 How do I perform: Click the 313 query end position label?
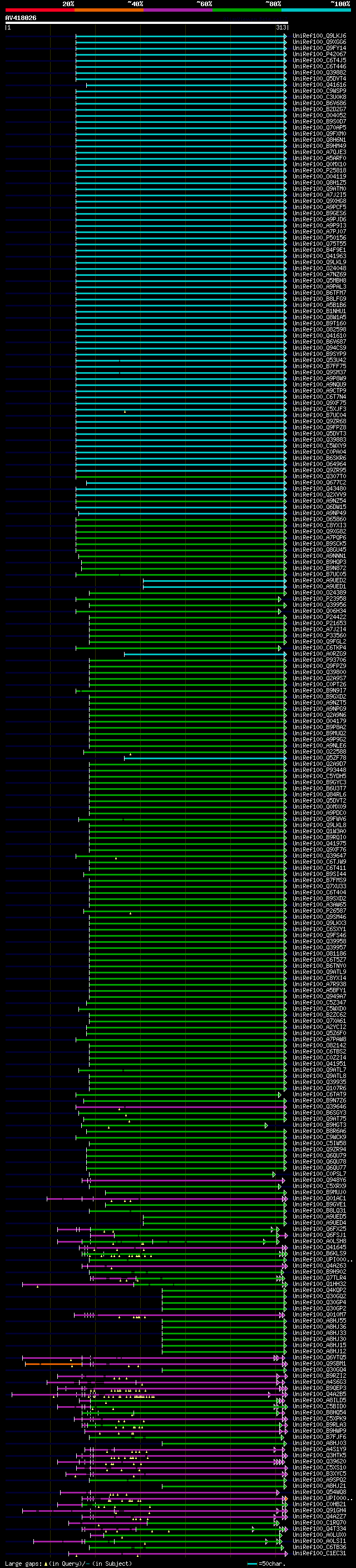coord(281,27)
